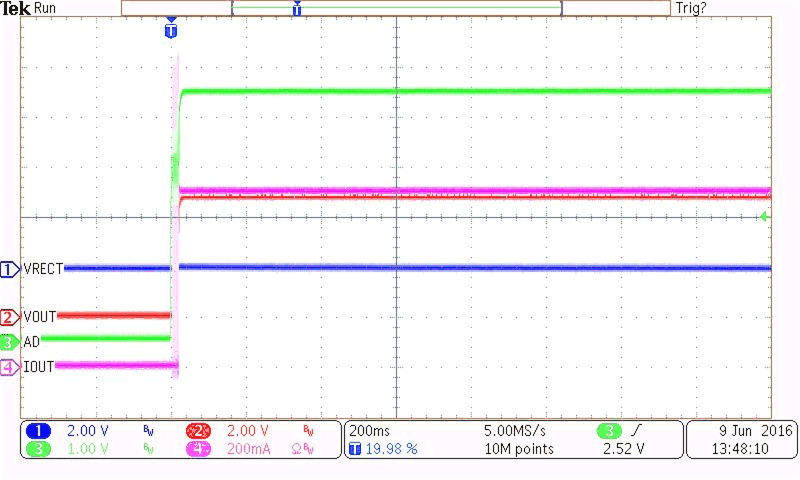This screenshot has height=480, width=800.
Task: Click the VRECT waveform label
Action: coord(43,269)
